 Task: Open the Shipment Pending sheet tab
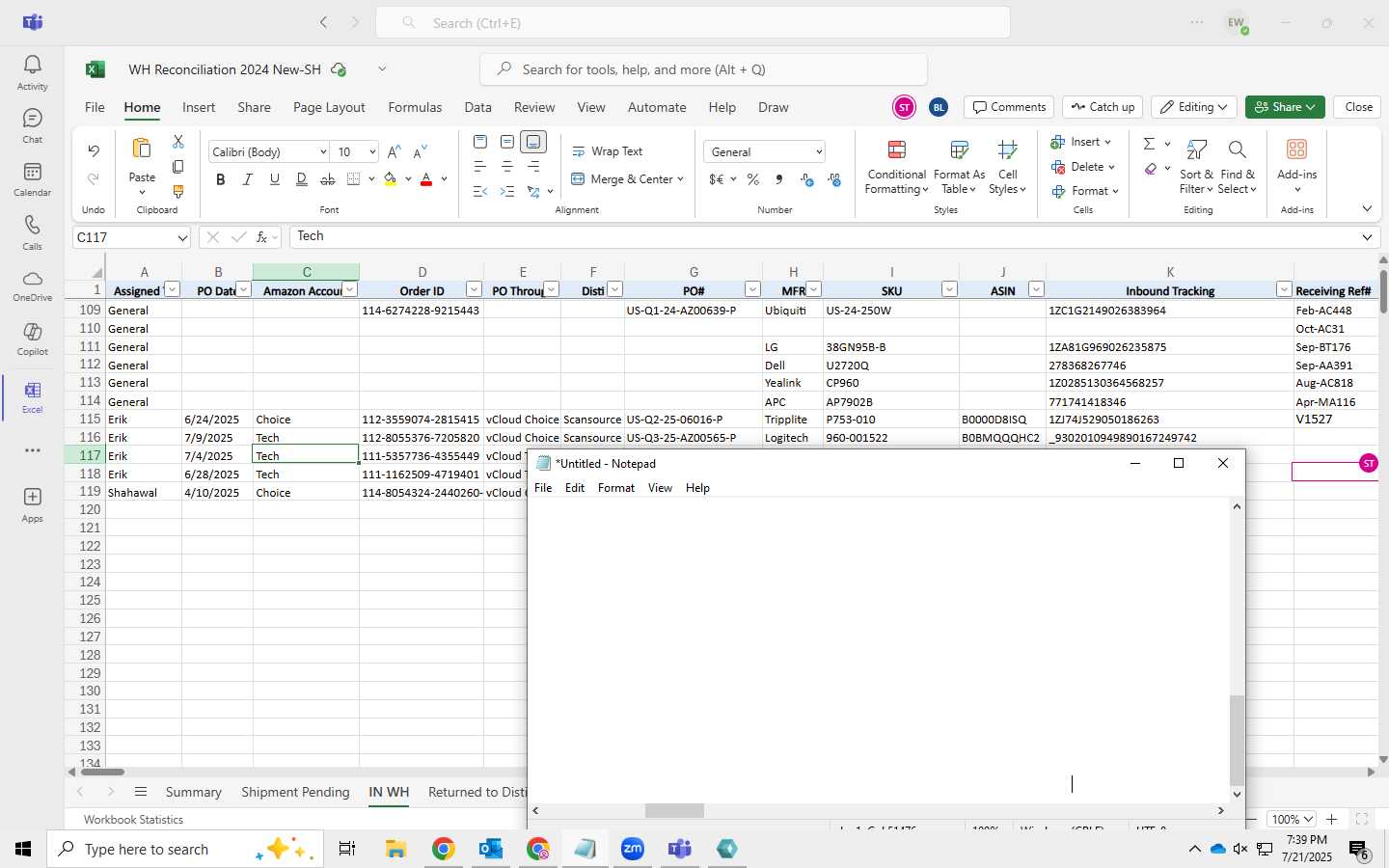pyautogui.click(x=295, y=792)
